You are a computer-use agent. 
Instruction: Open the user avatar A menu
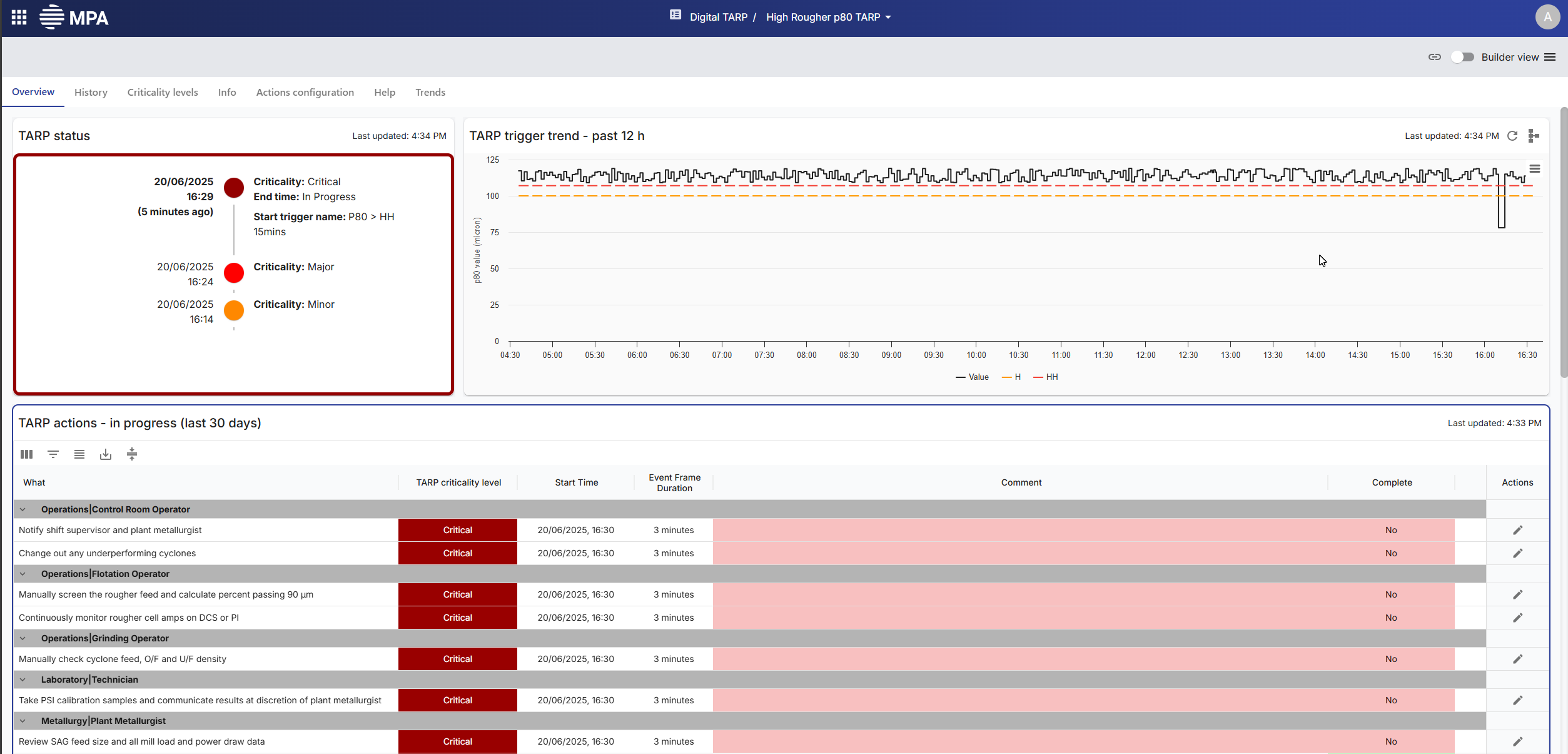pos(1547,17)
